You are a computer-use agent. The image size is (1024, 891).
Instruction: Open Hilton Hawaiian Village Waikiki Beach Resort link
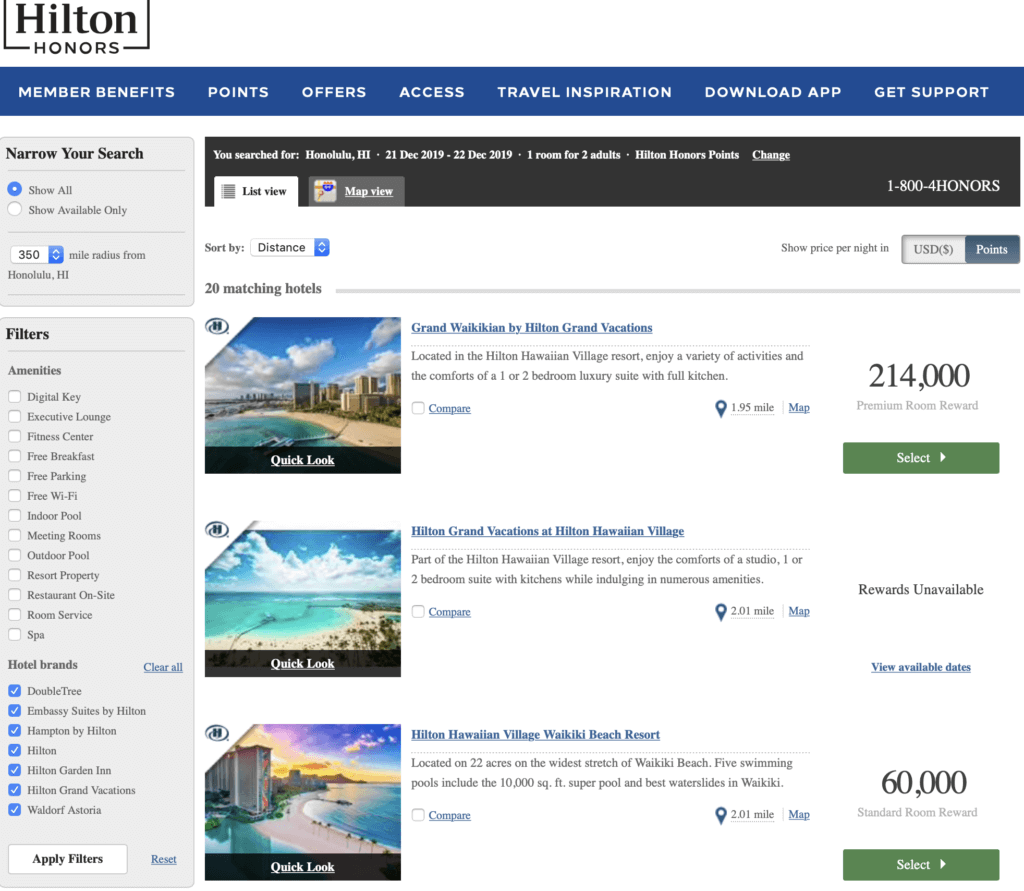[536, 735]
